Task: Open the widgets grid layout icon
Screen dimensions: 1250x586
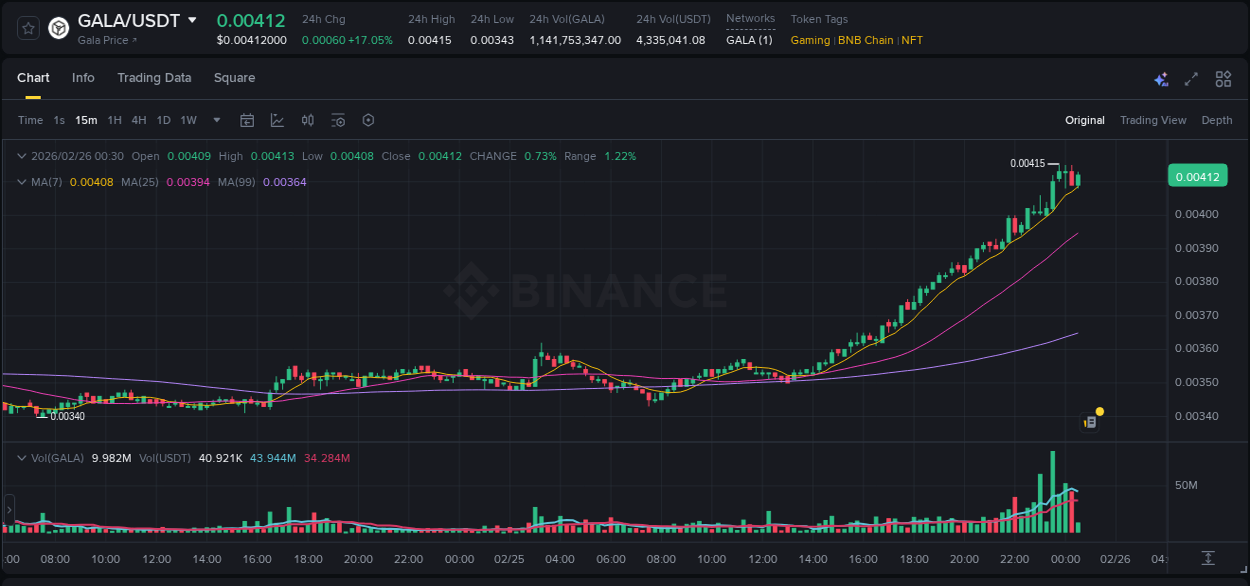Action: (1223, 78)
